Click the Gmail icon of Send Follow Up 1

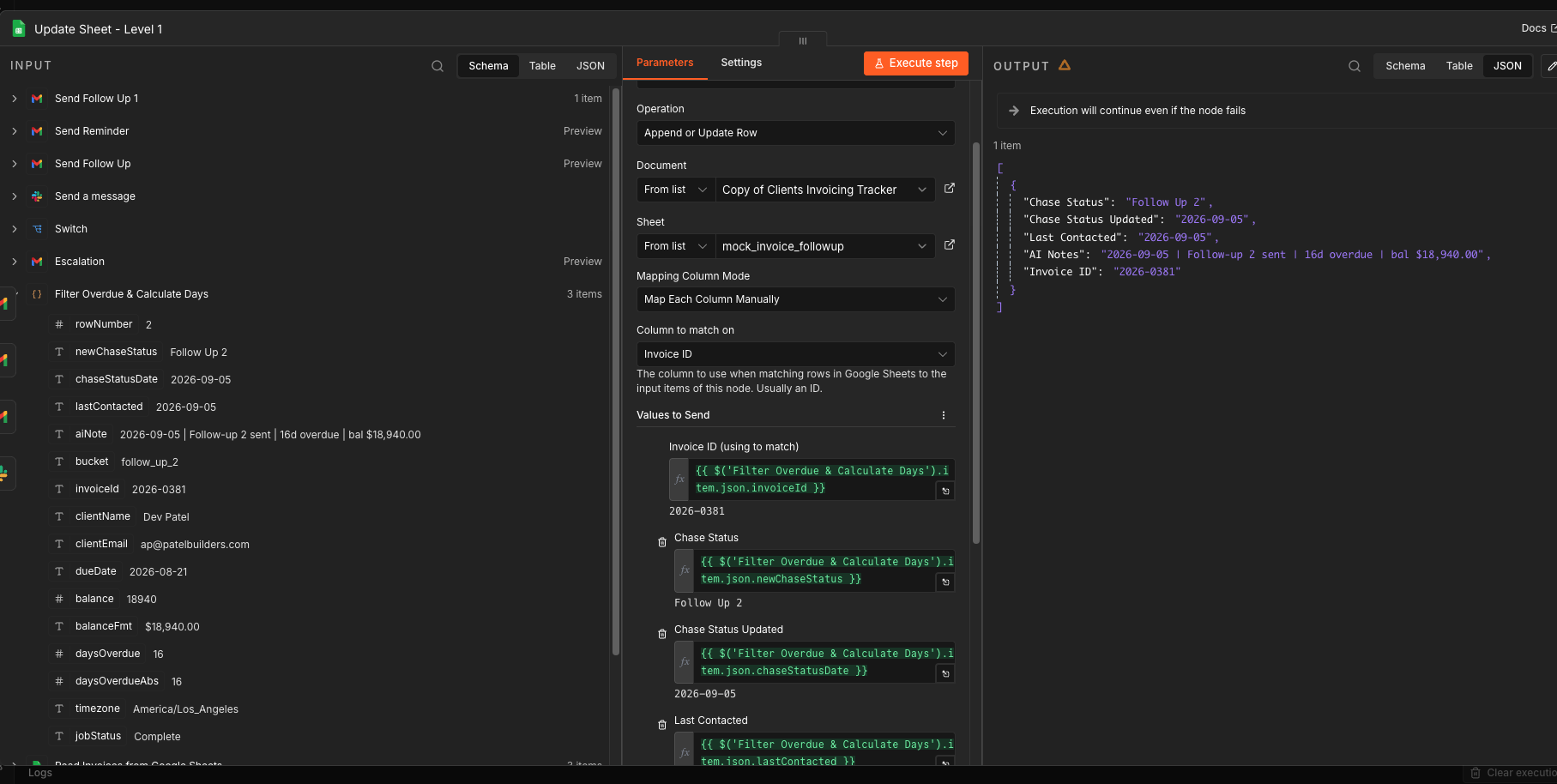pos(37,99)
